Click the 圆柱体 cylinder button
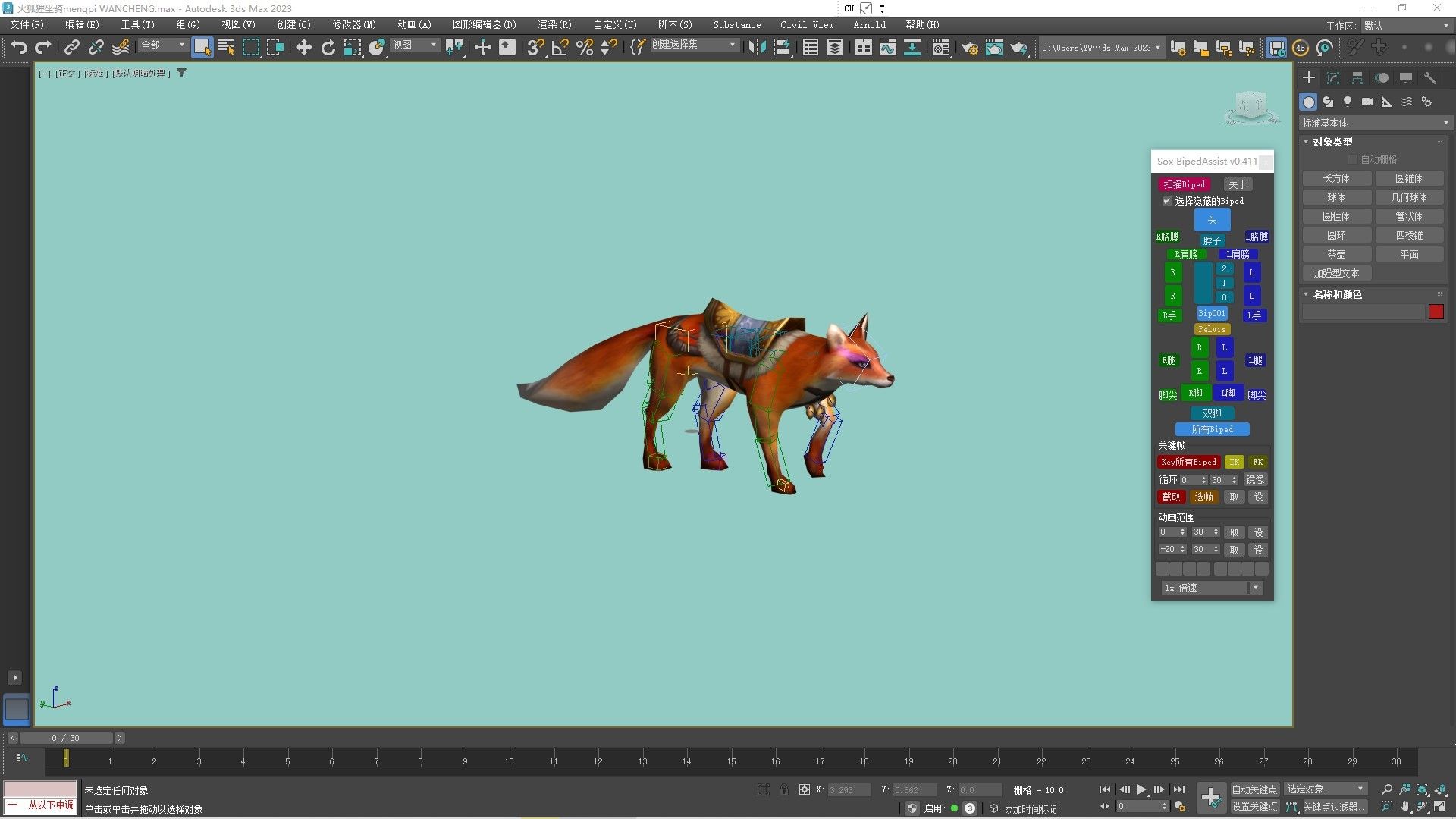Screen dimensions: 1456x819 (x=1336, y=217)
